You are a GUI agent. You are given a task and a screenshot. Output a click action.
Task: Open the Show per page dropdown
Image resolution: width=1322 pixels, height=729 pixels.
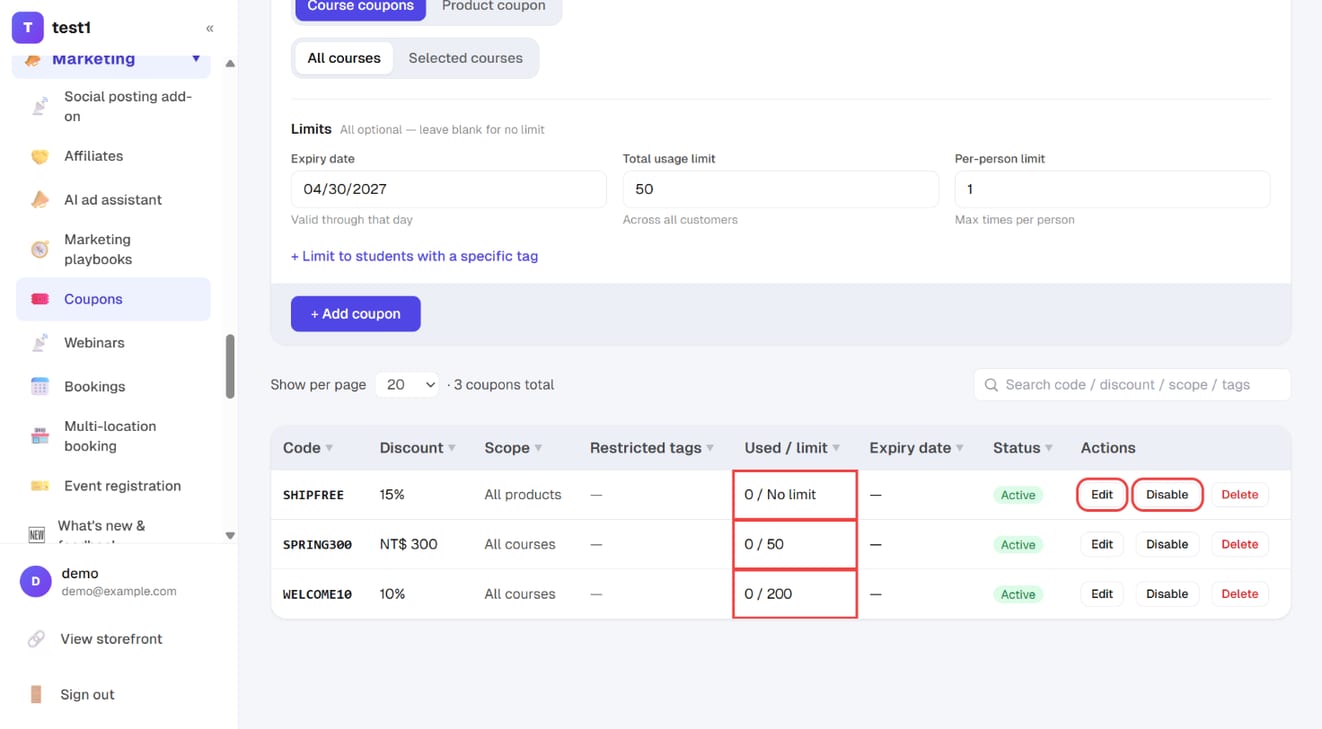(x=407, y=385)
